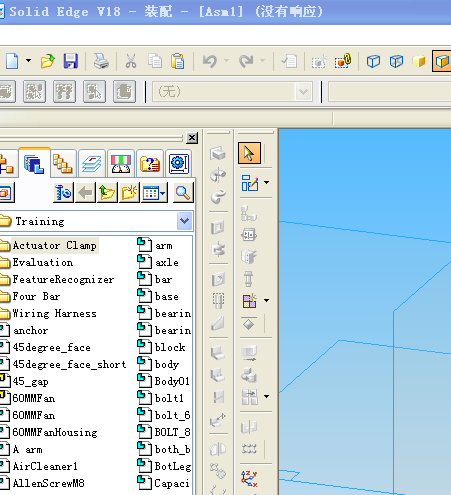Create a new document with the New icon

[x=12, y=61]
